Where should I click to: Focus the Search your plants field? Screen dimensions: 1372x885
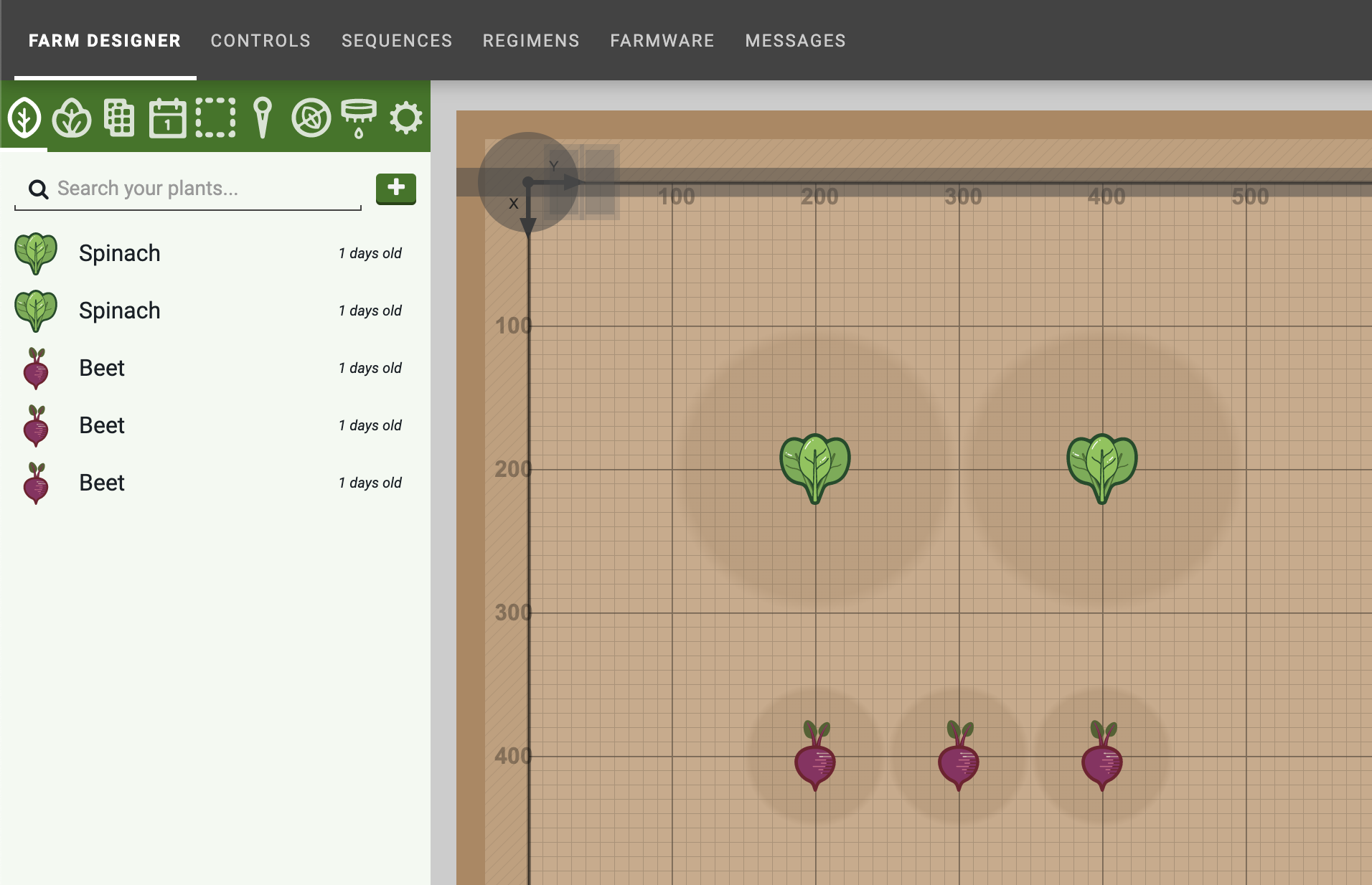[x=201, y=189]
